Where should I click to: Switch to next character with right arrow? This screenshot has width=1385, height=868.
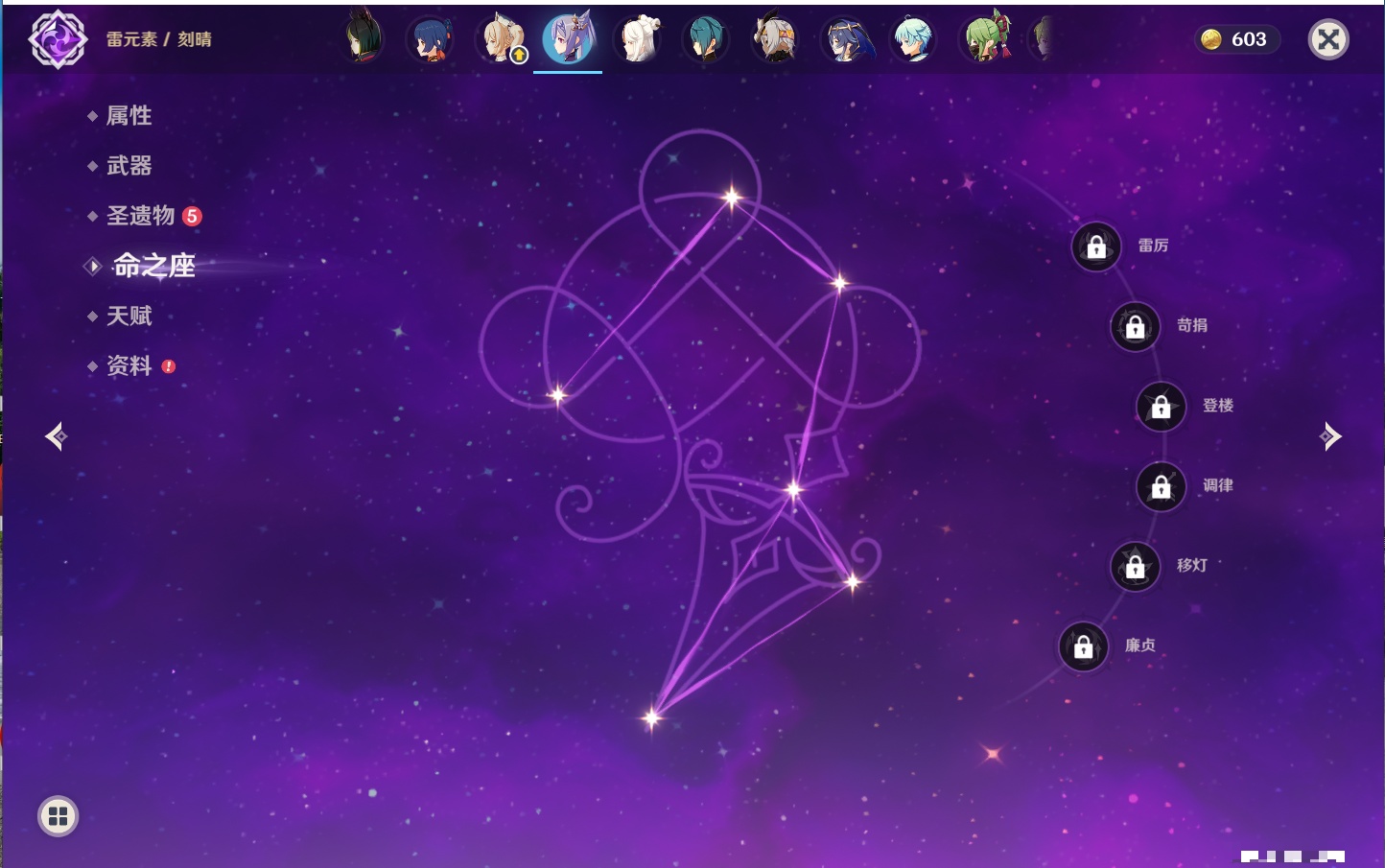pos(1329,436)
